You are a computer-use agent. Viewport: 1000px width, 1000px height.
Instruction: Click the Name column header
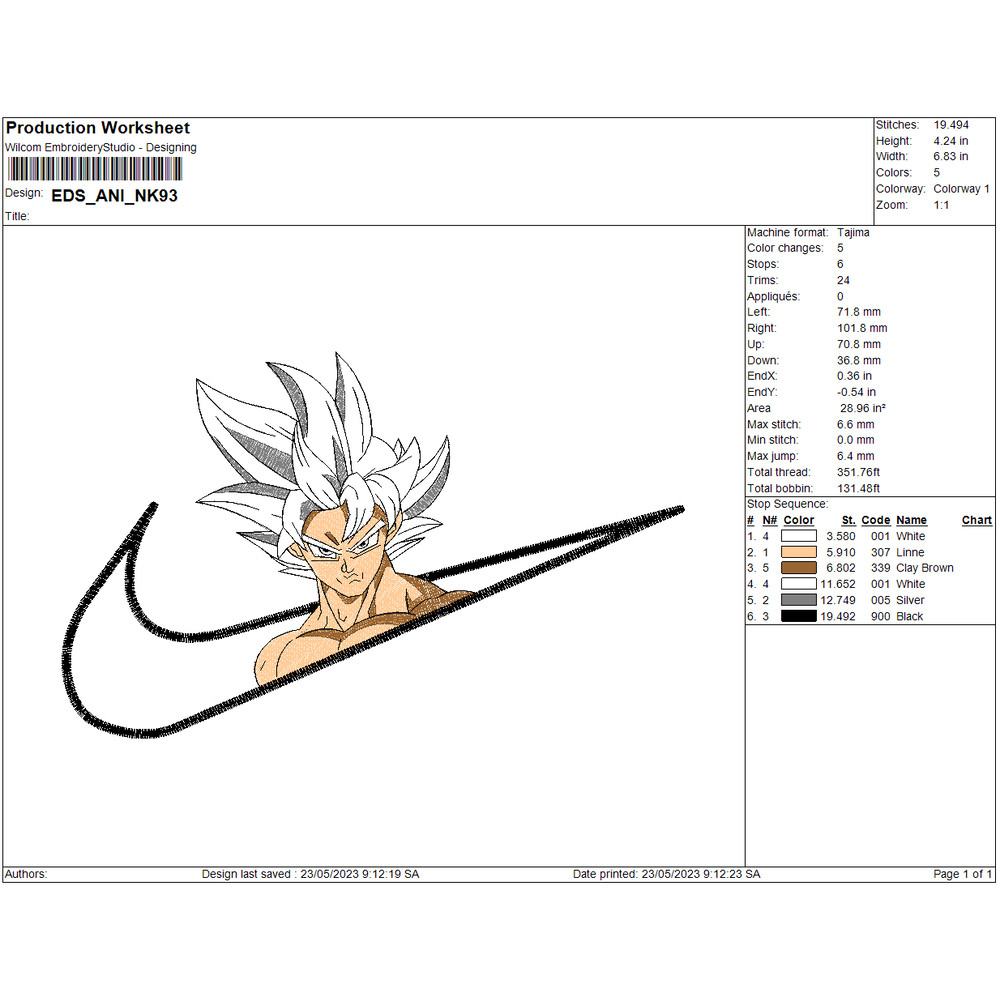coord(911,520)
